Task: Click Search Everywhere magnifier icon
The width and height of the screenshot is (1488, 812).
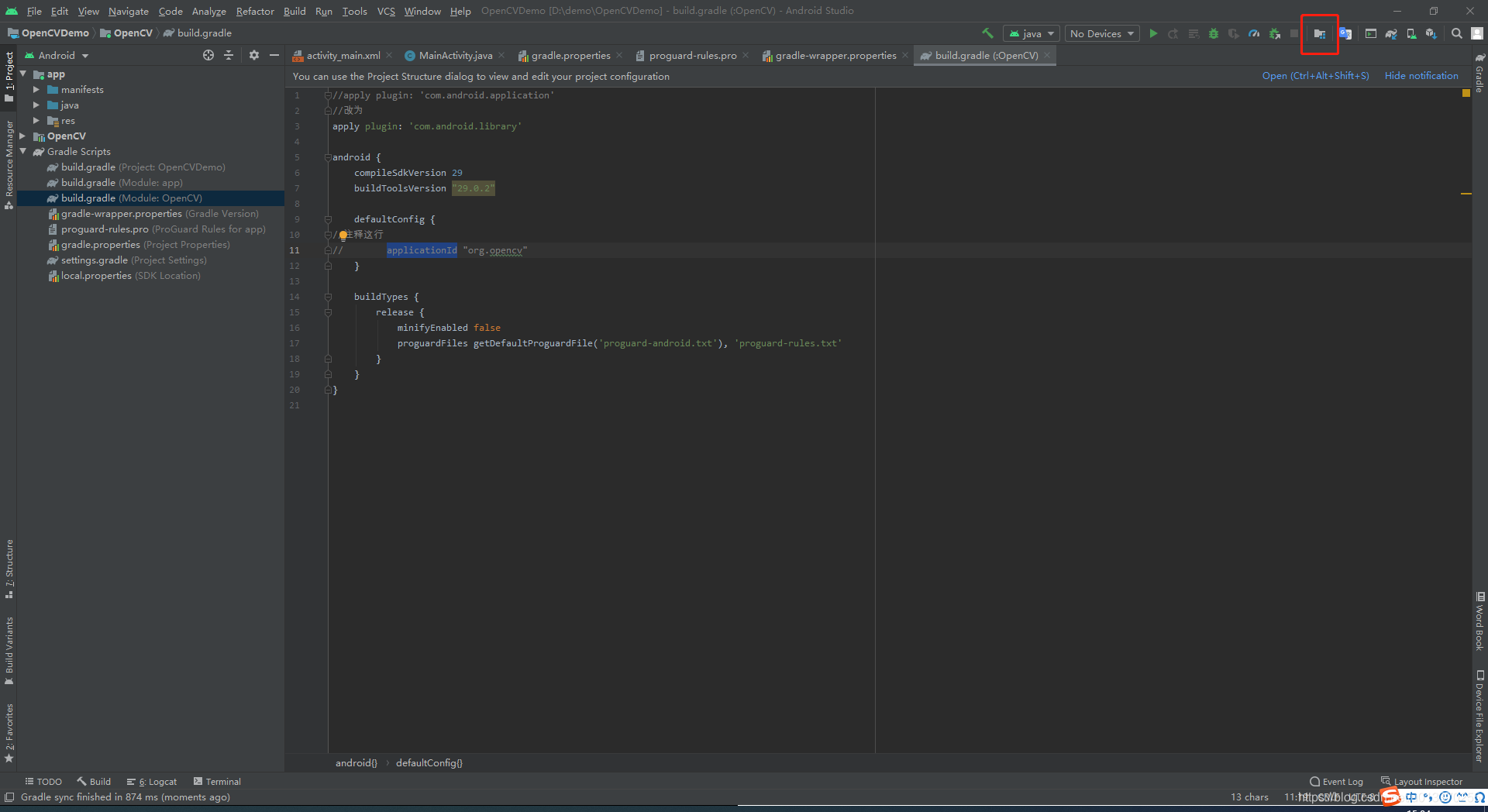Action: tap(1457, 33)
